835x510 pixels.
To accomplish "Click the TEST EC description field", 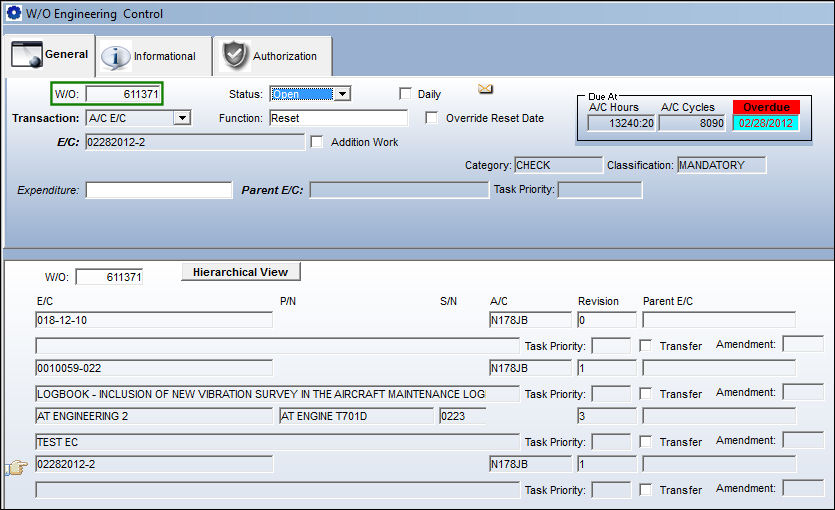I will click(277, 442).
